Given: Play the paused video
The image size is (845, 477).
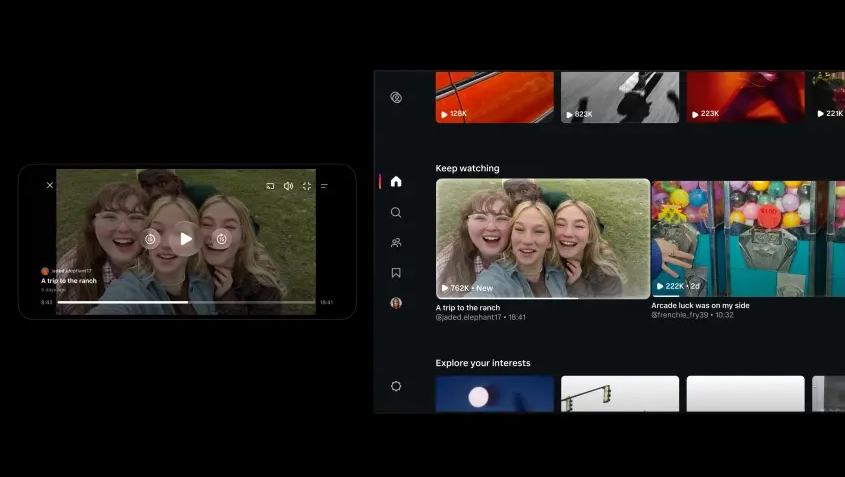Looking at the screenshot, I should click(185, 238).
